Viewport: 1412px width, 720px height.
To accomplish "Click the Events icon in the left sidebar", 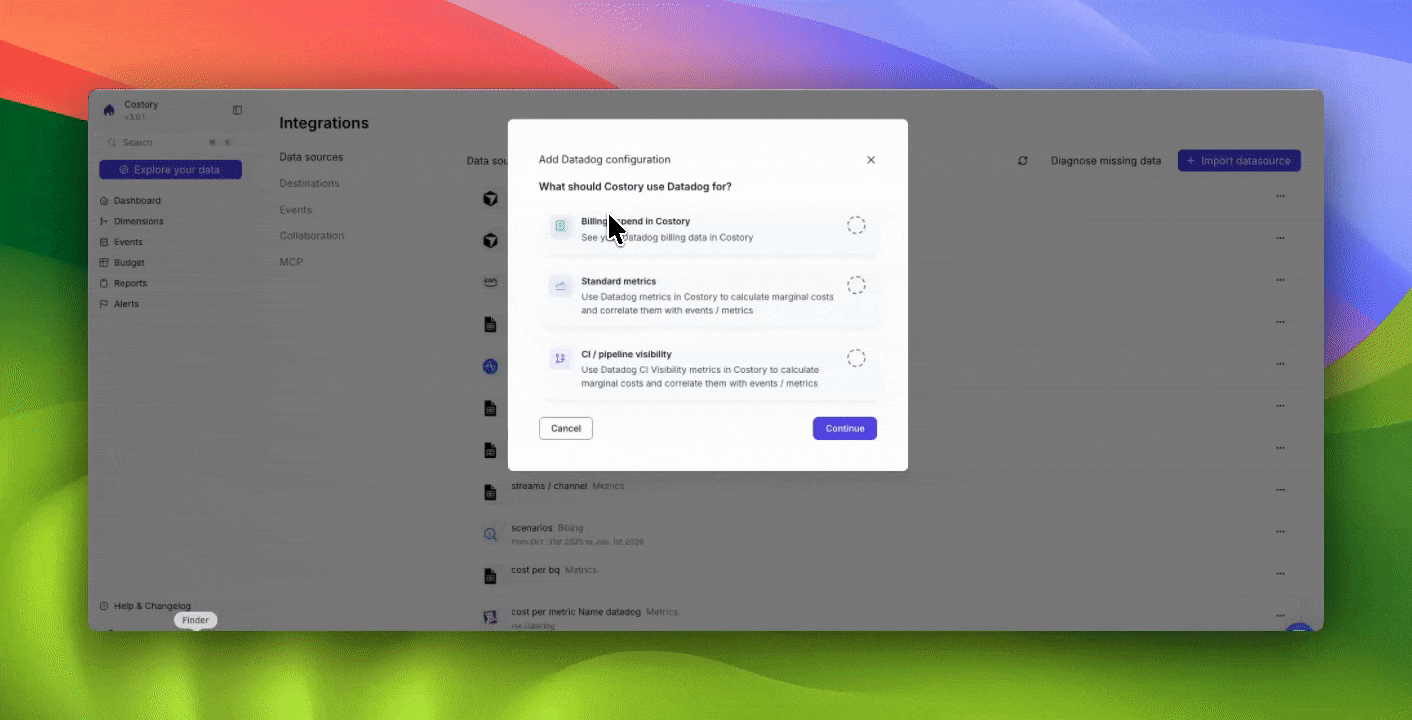I will (x=104, y=242).
